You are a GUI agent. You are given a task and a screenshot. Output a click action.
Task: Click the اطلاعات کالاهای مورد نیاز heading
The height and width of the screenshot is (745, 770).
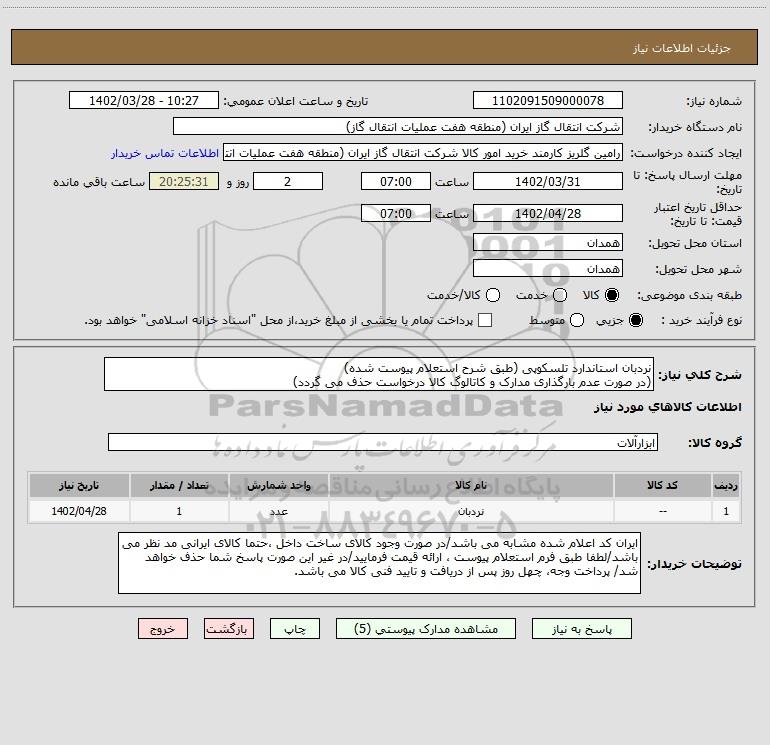pyautogui.click(x=668, y=407)
